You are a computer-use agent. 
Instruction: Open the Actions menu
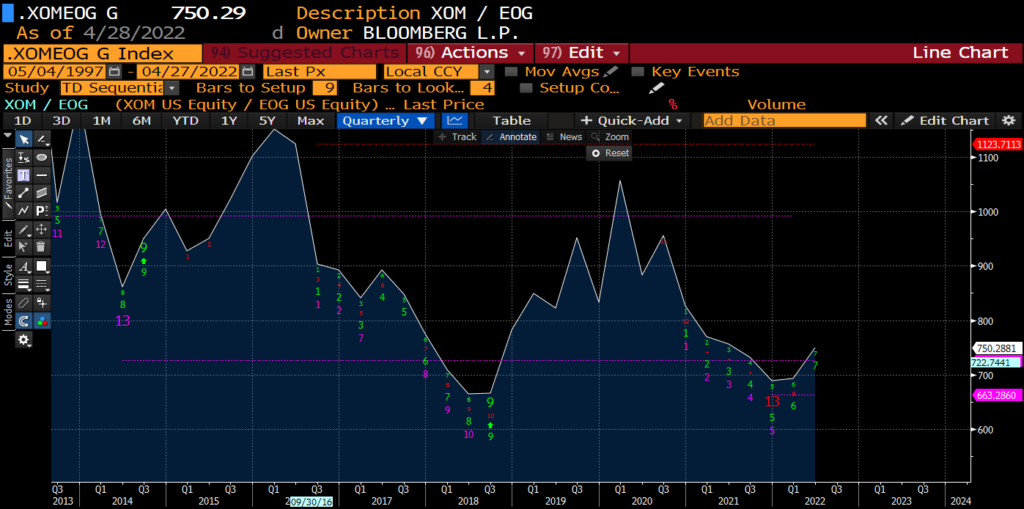[x=470, y=53]
